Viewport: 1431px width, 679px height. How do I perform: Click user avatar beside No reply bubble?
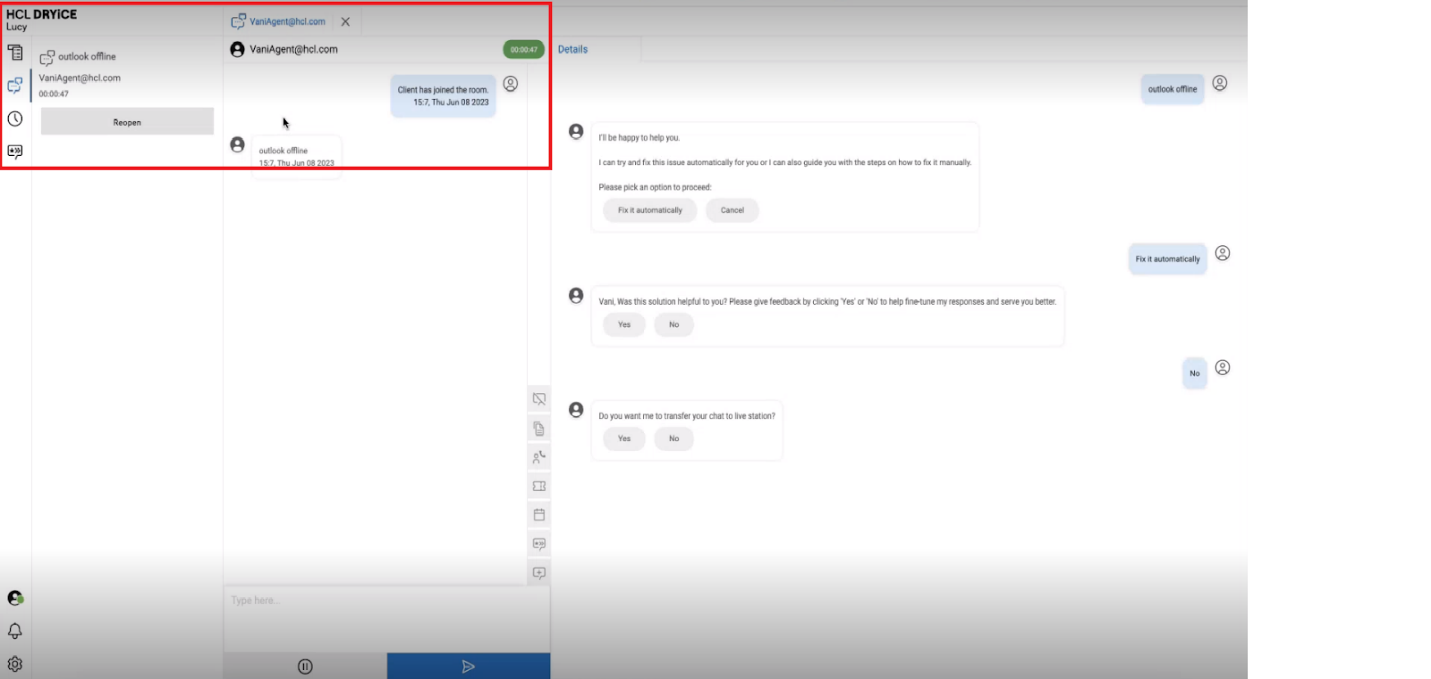[1222, 367]
